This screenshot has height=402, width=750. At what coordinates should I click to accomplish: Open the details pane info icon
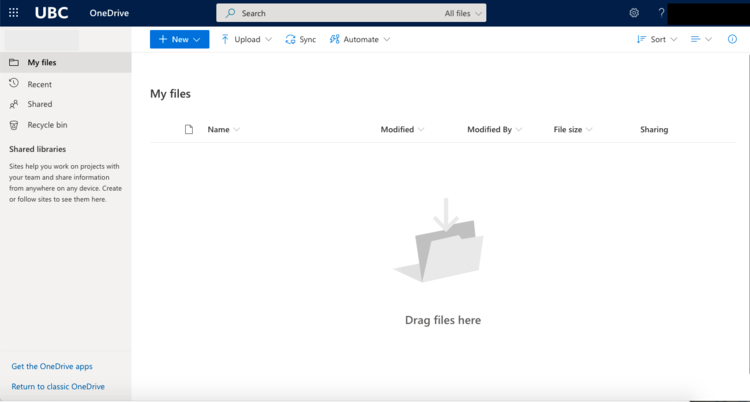(x=732, y=39)
